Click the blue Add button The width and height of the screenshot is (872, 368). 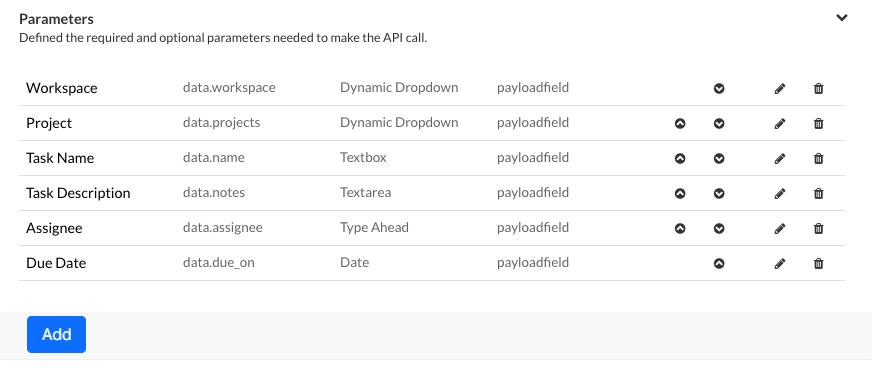click(56, 334)
